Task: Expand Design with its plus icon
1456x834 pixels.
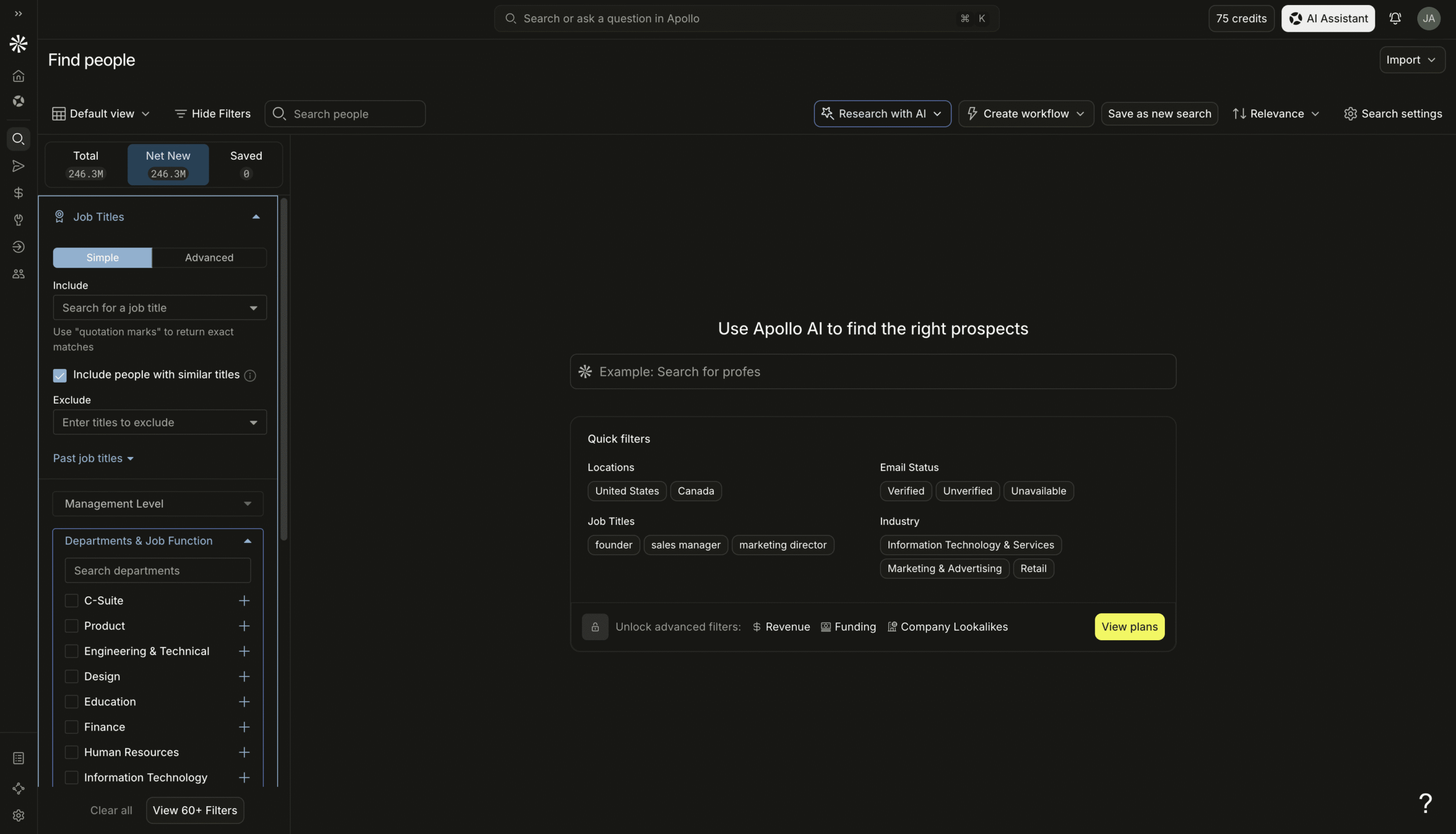Action: (x=244, y=677)
